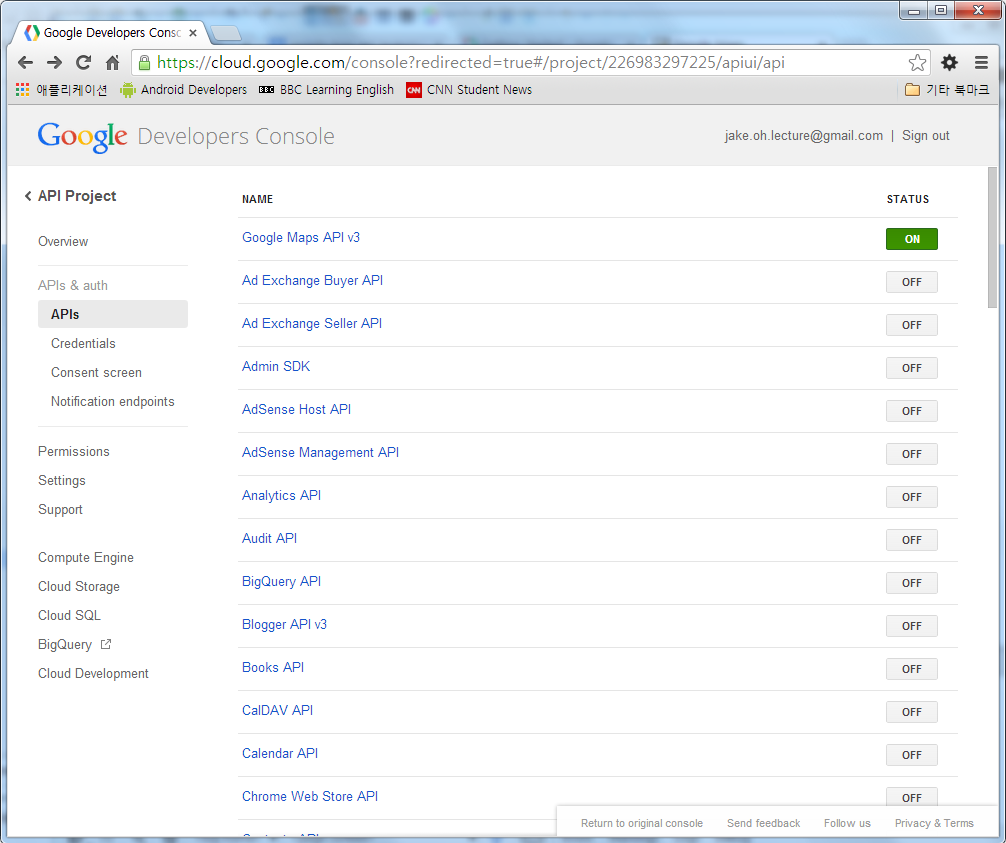Open the Calendar API link

280,753
